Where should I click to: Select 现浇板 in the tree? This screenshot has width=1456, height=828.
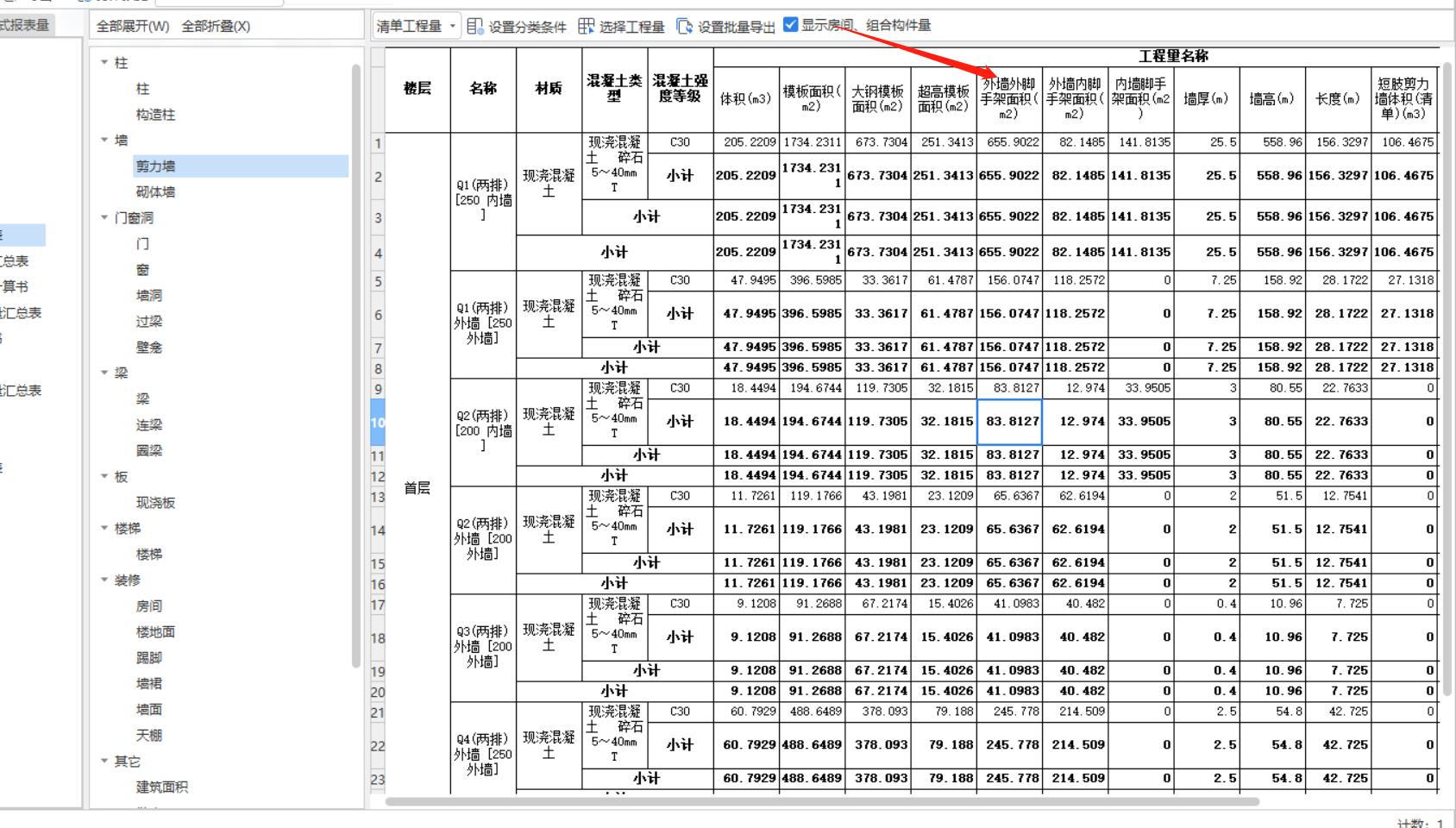pyautogui.click(x=155, y=502)
